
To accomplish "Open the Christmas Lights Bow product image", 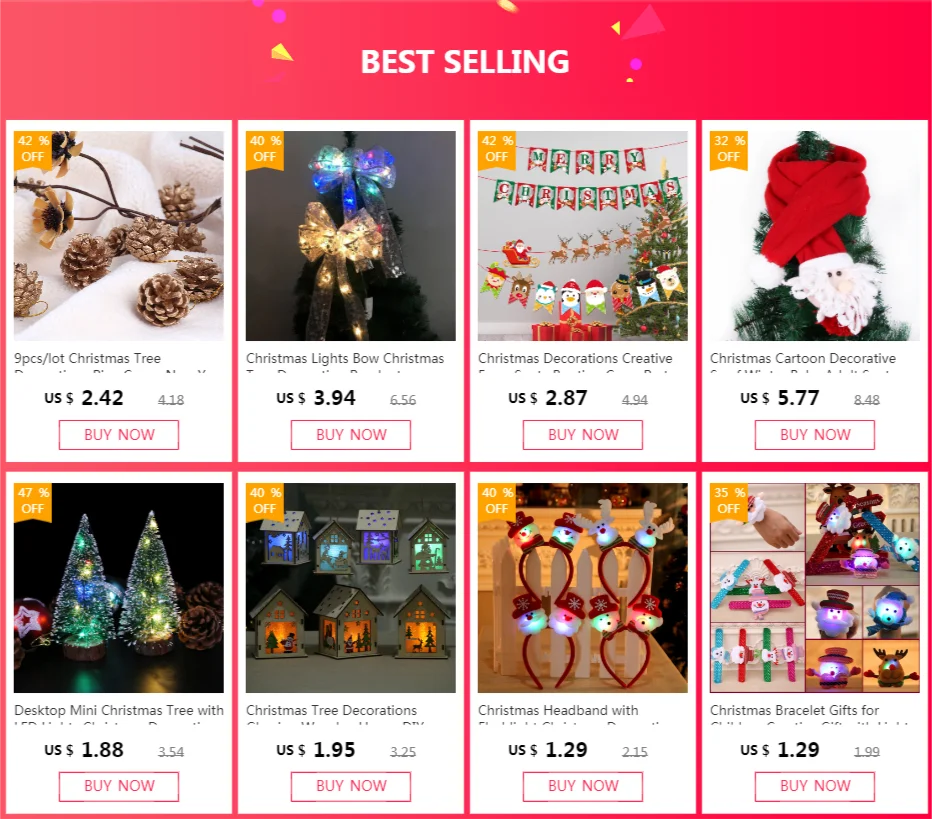I will pyautogui.click(x=351, y=236).
